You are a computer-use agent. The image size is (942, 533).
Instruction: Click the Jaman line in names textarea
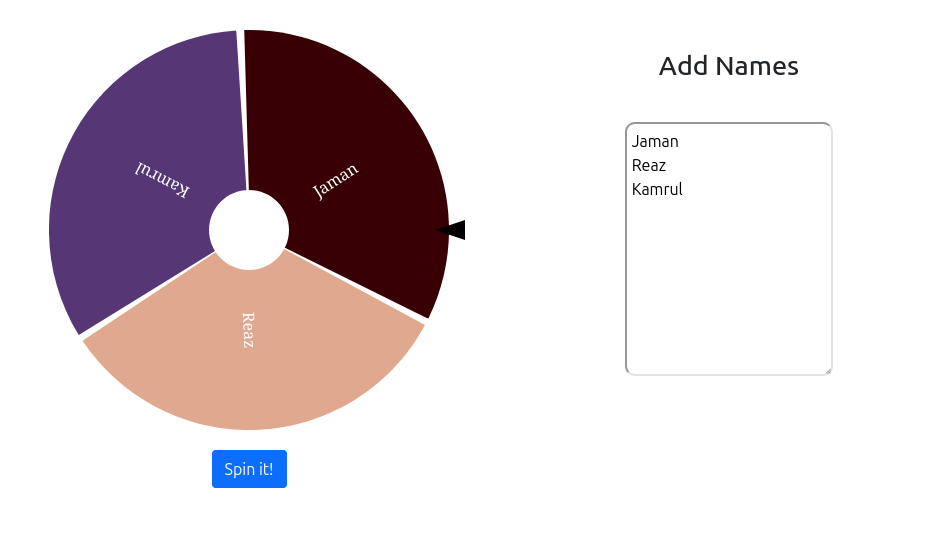[x=655, y=141]
